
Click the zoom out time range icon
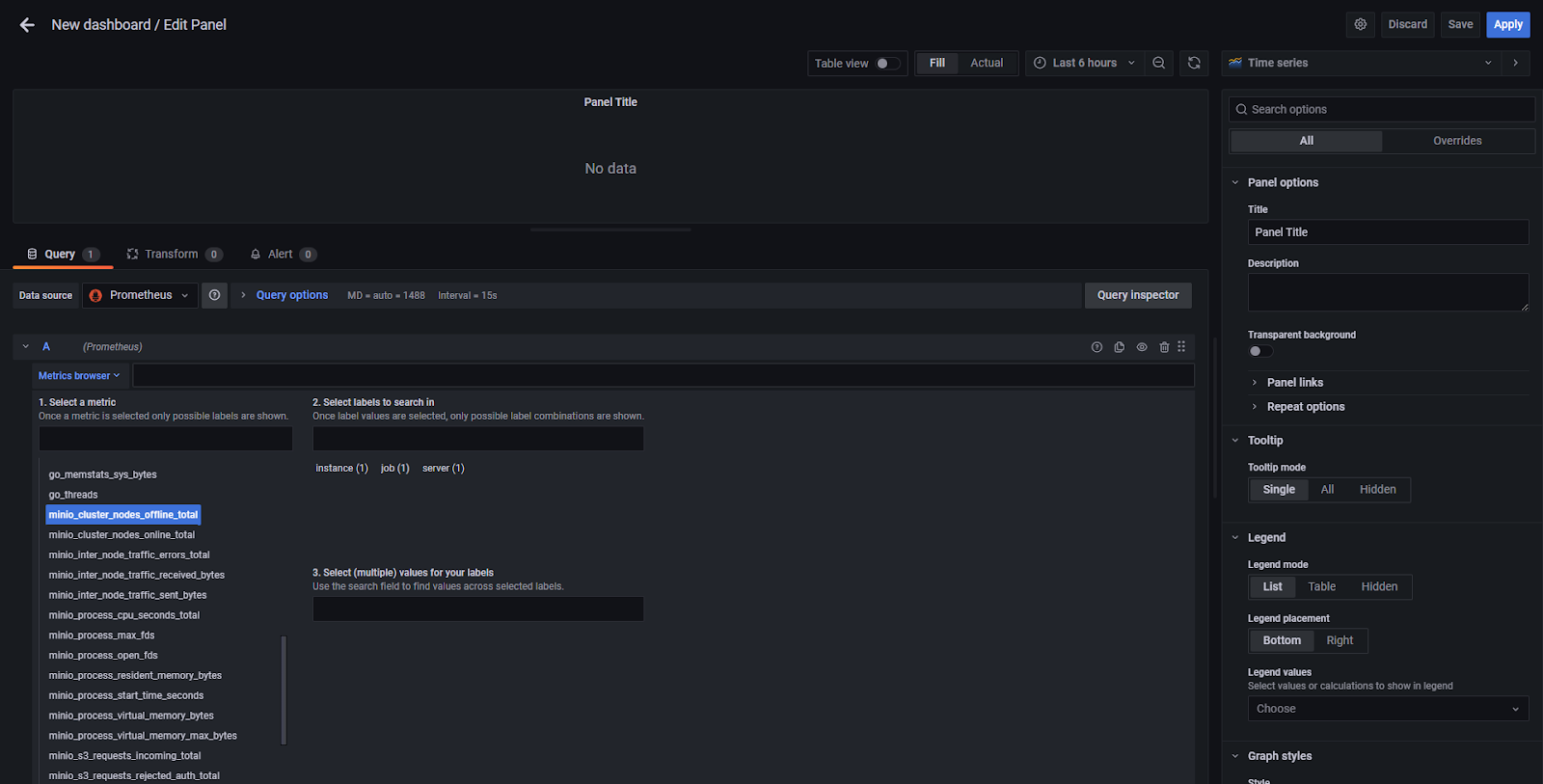click(1158, 64)
